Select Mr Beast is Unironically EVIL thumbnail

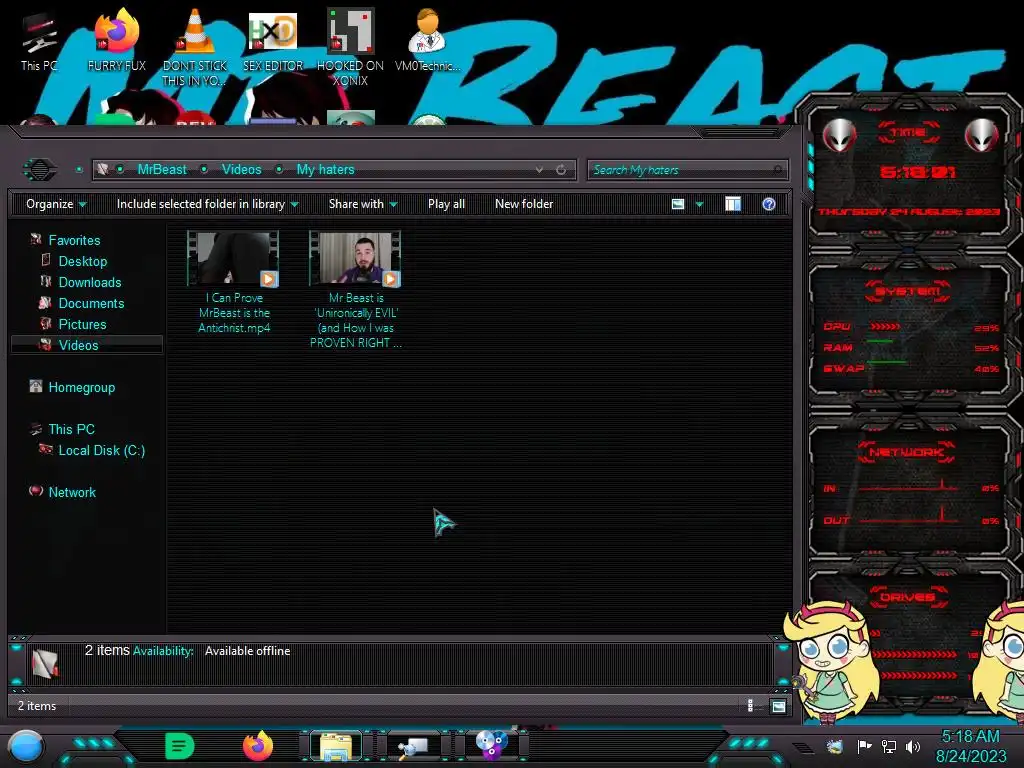pyautogui.click(x=355, y=259)
